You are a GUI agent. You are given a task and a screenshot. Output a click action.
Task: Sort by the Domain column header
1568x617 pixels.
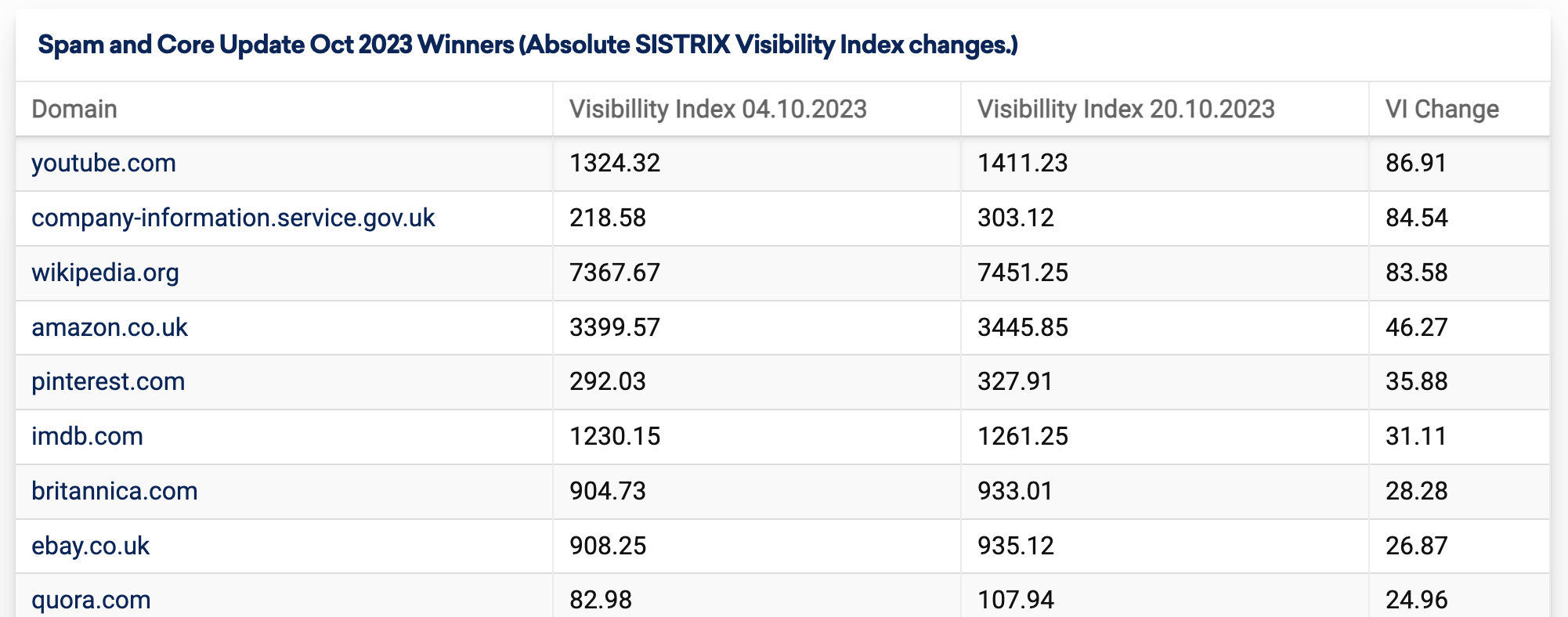[74, 109]
